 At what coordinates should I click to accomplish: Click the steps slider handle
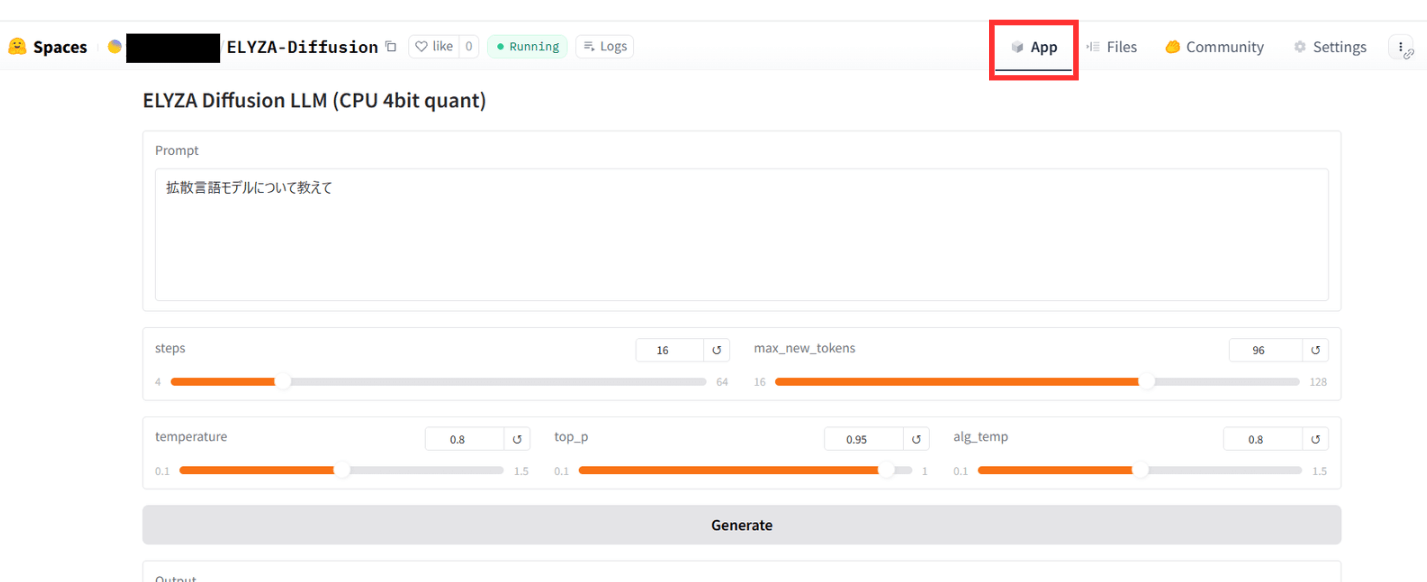click(x=283, y=381)
